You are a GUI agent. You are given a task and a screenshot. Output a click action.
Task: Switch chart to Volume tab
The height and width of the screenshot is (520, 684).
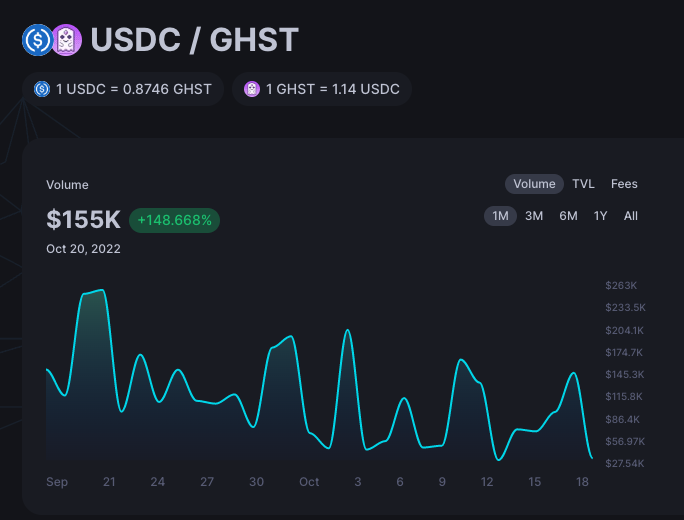pyautogui.click(x=534, y=184)
